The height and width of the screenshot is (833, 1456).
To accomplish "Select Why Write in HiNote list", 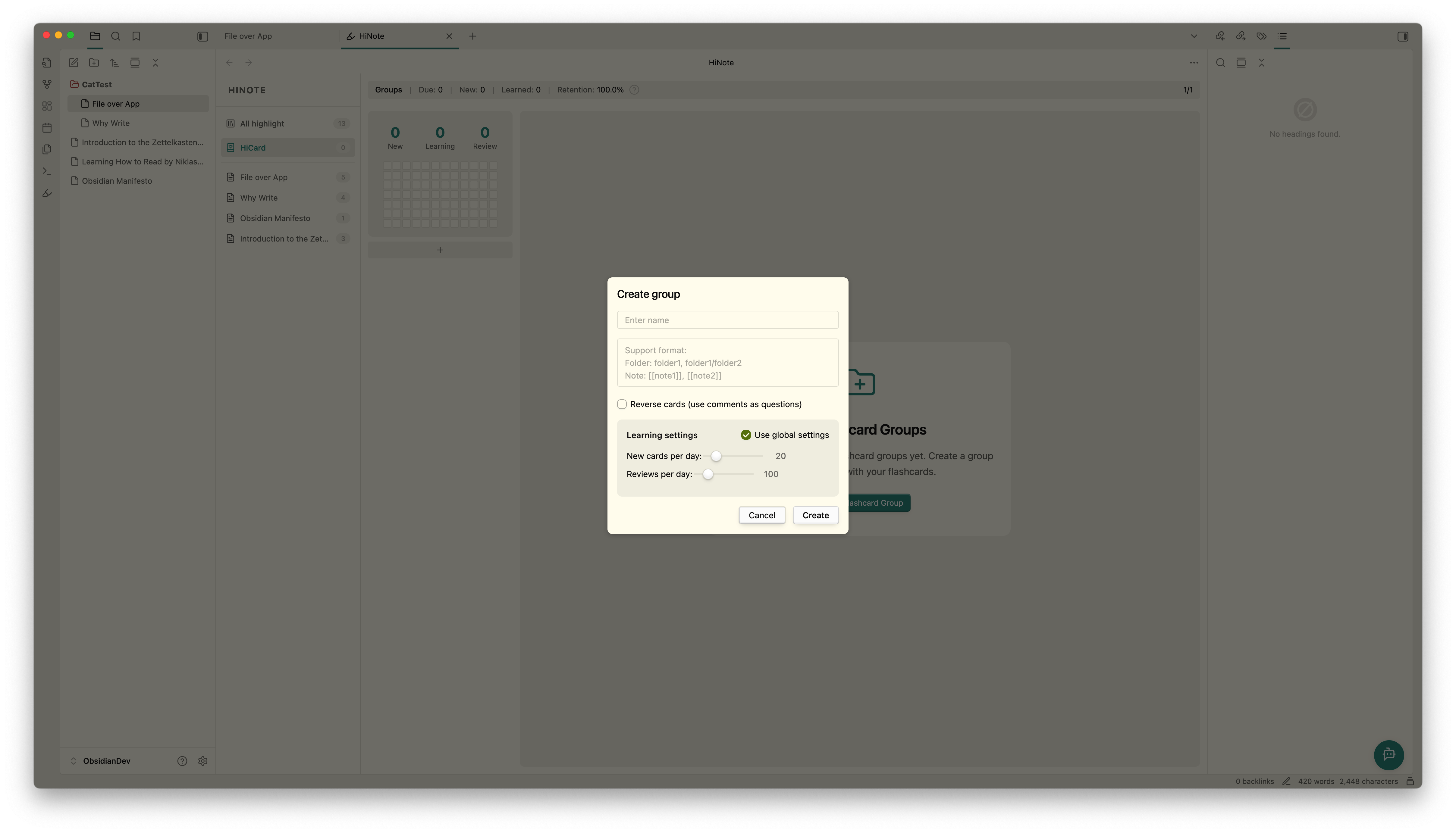I will pyautogui.click(x=288, y=198).
